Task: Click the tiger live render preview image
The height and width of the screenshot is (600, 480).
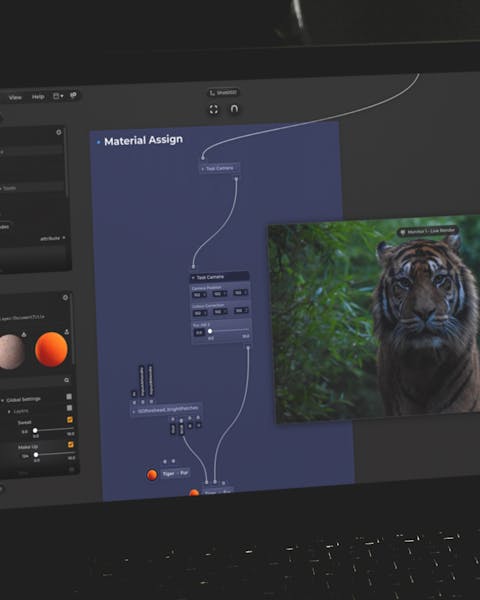Action: [374, 319]
